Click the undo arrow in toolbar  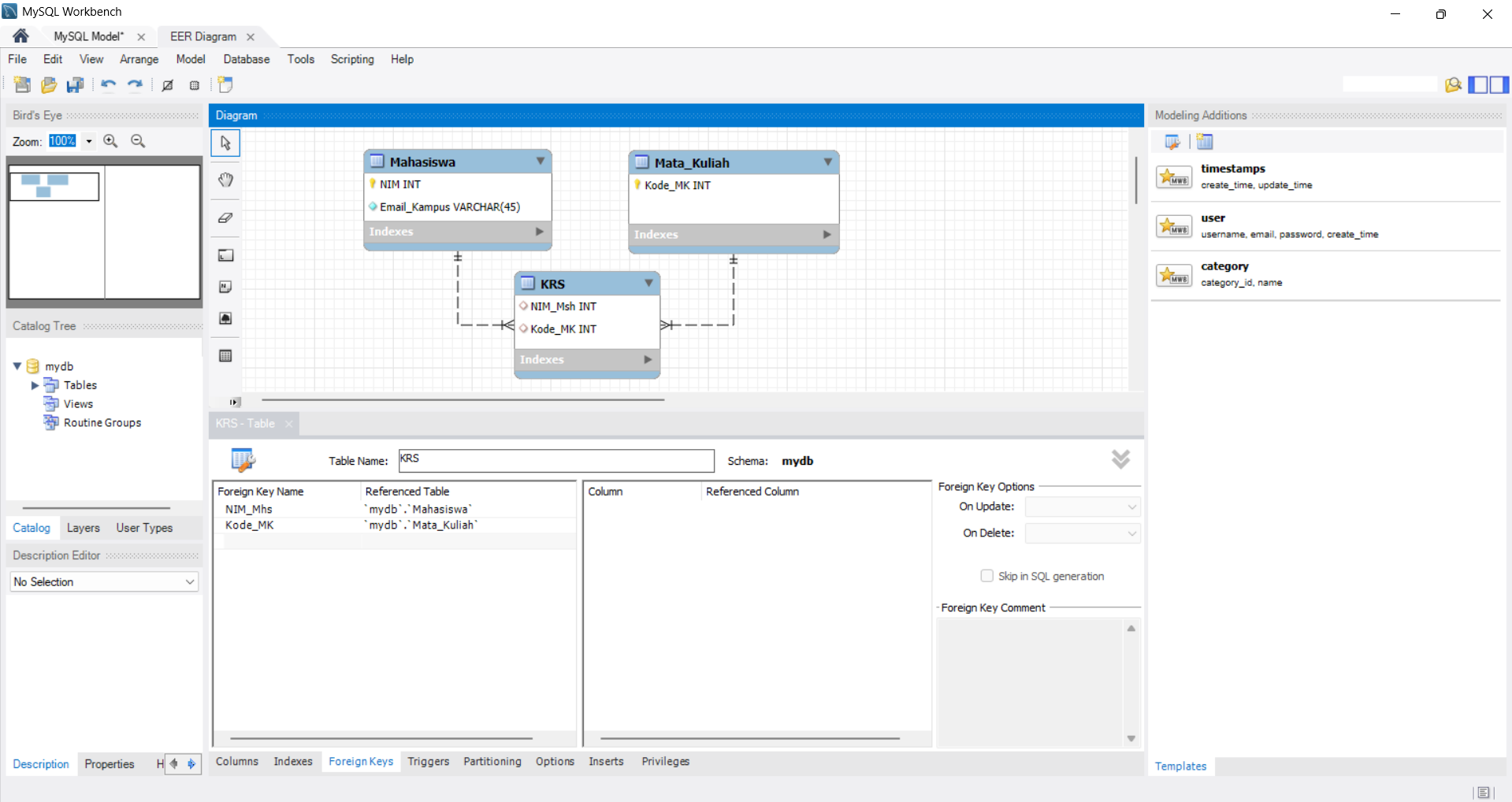tap(109, 85)
